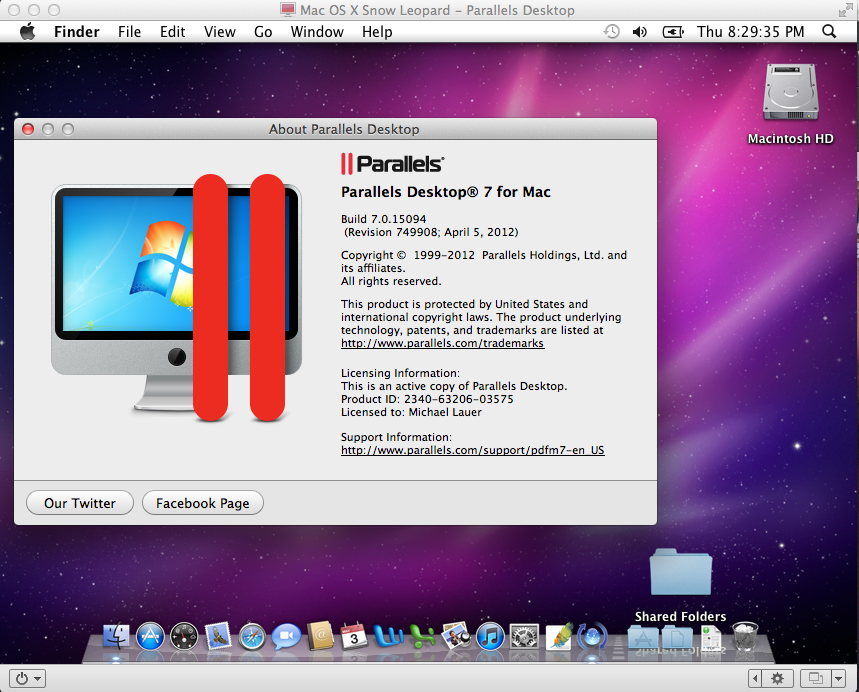This screenshot has width=859, height=692.
Task: Click the Parallels logo in About window
Action: (x=392, y=164)
